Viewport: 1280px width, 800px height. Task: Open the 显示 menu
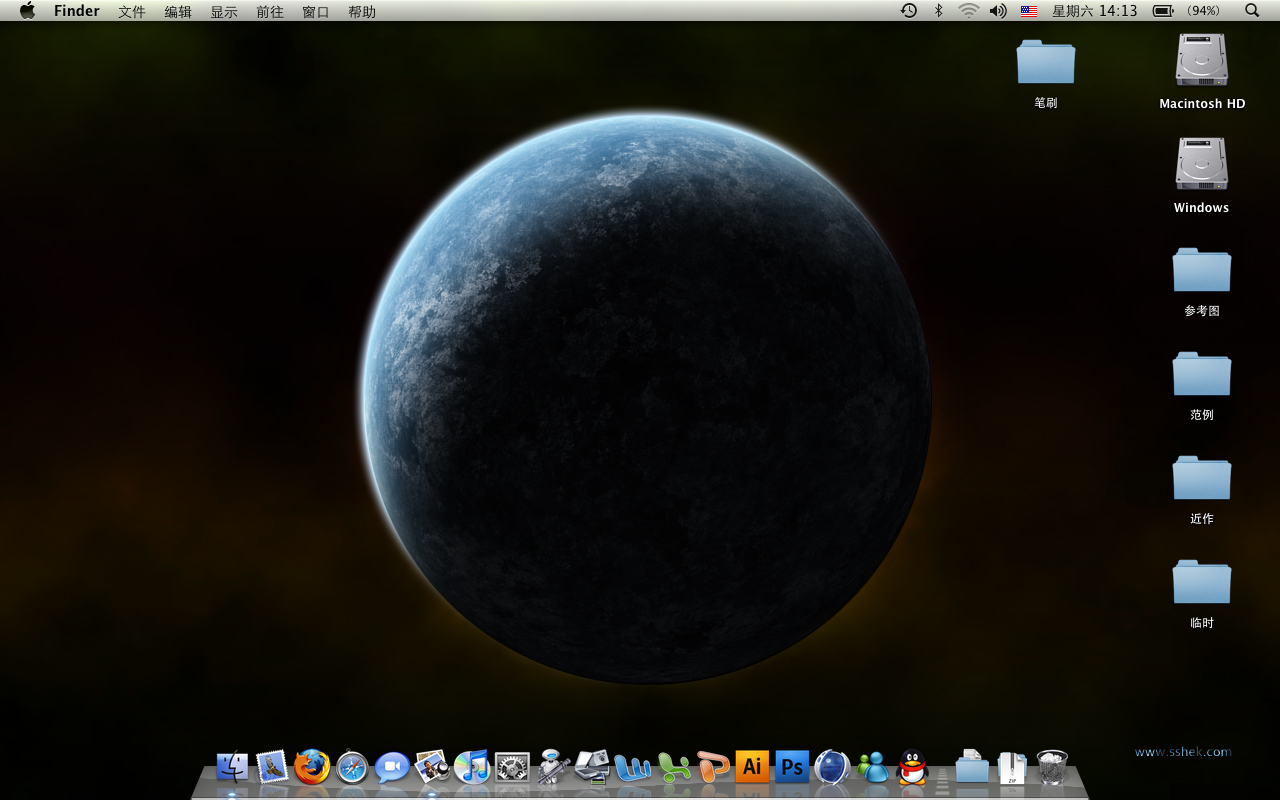tap(224, 11)
